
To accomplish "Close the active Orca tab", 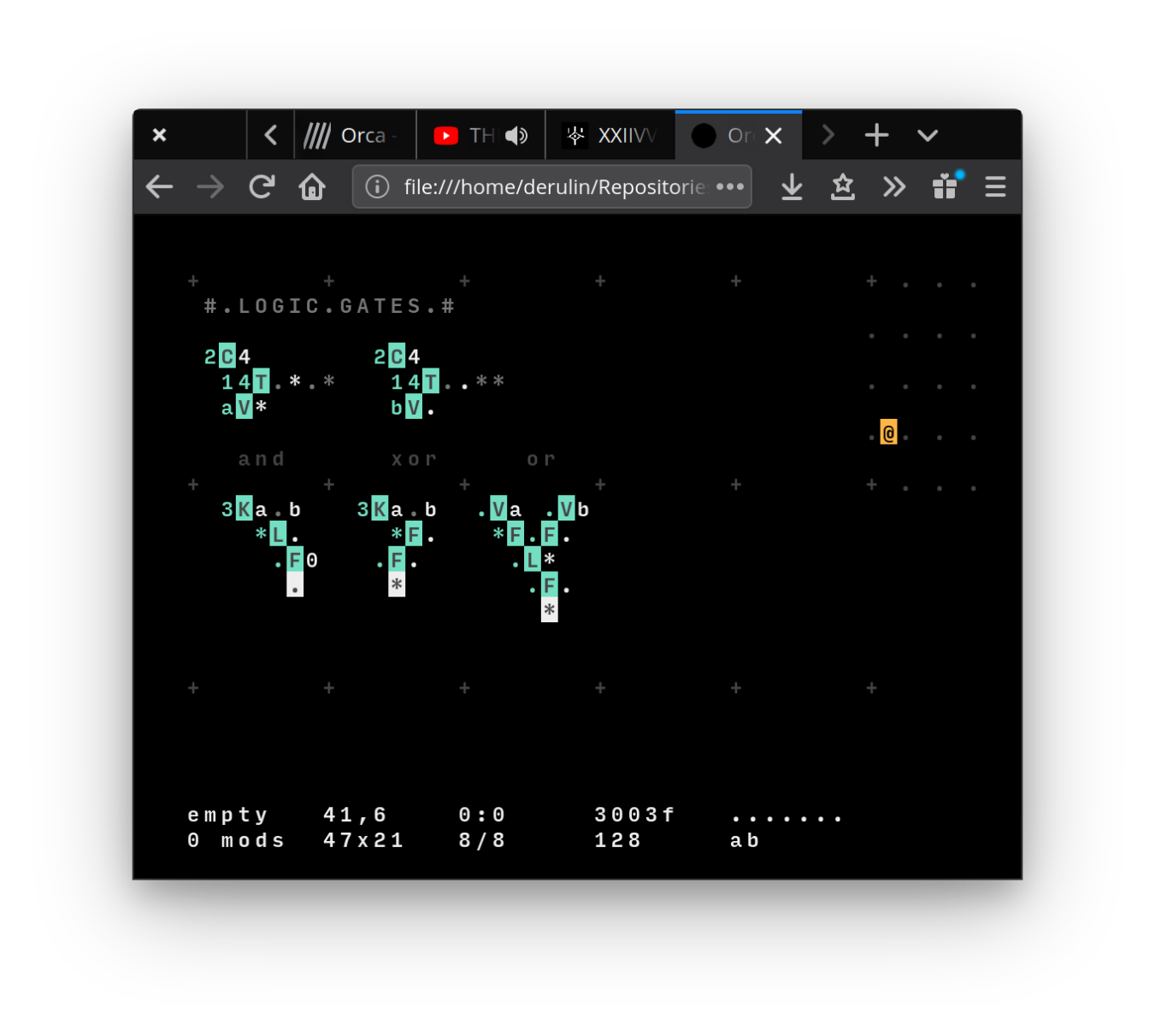I will point(774,136).
